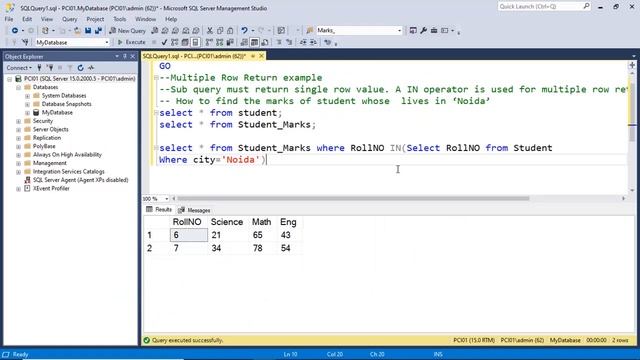The height and width of the screenshot is (360, 640).
Task: Click Disconnect plug icon in Object Explorer
Action: point(50,68)
